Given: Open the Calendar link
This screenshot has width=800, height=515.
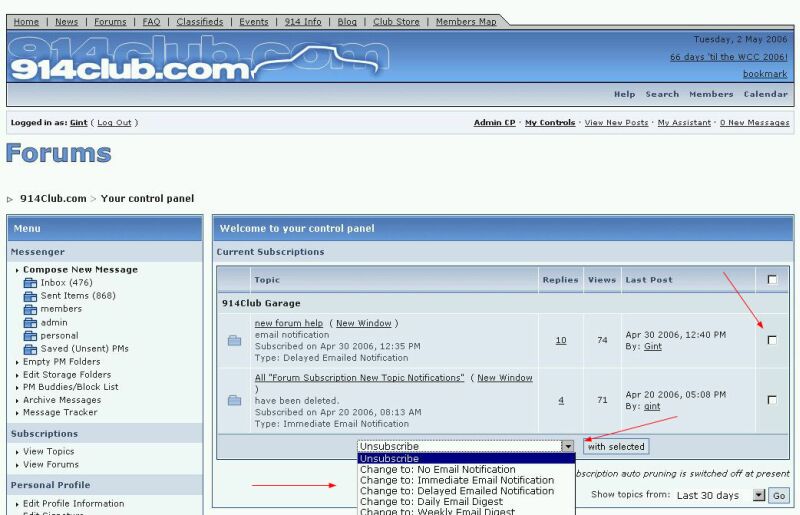Looking at the screenshot, I should tap(766, 94).
